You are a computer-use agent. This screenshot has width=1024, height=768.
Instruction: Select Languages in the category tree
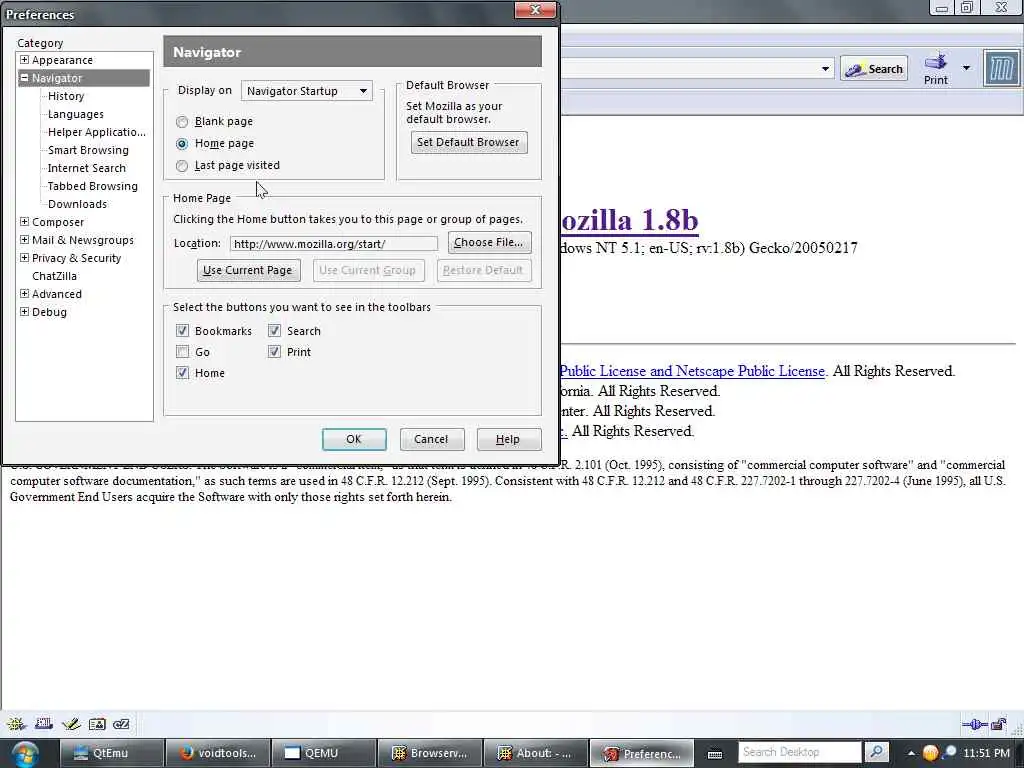pos(76,114)
